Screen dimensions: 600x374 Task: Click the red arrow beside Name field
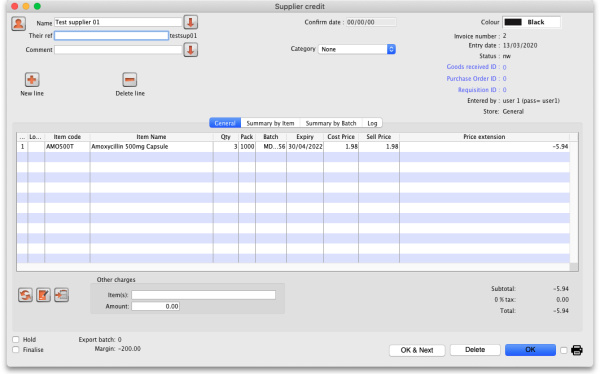point(191,22)
